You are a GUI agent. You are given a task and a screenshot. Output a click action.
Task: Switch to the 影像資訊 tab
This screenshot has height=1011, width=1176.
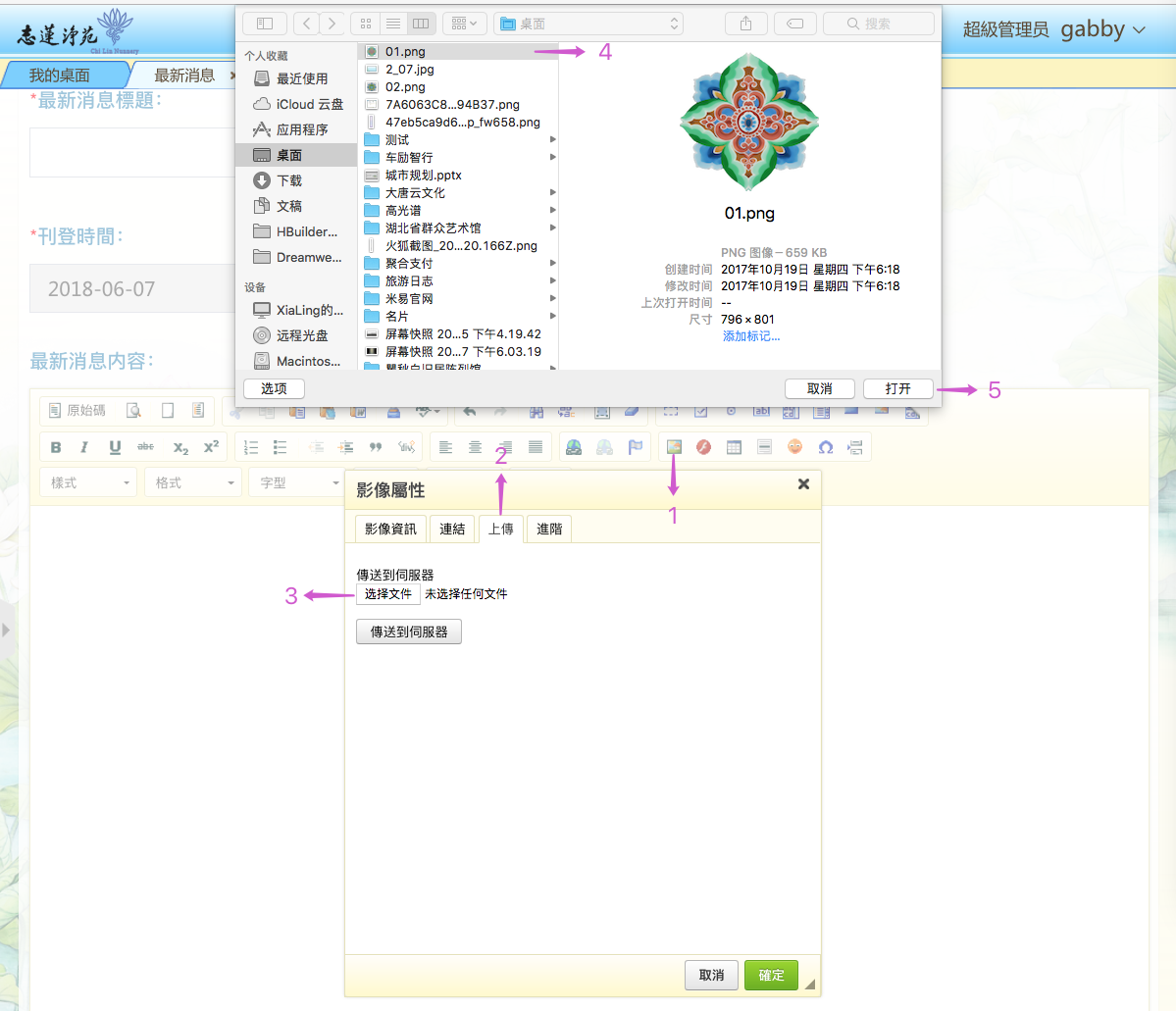coord(390,529)
